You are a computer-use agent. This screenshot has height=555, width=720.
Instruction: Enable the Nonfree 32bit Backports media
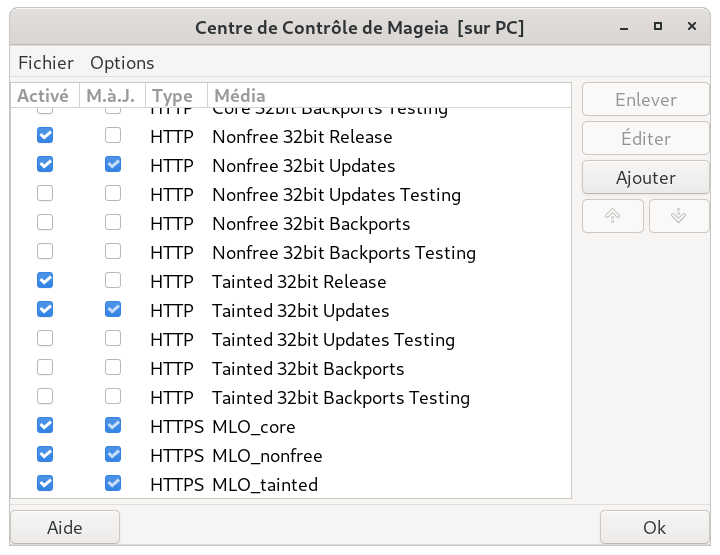pyautogui.click(x=45, y=222)
